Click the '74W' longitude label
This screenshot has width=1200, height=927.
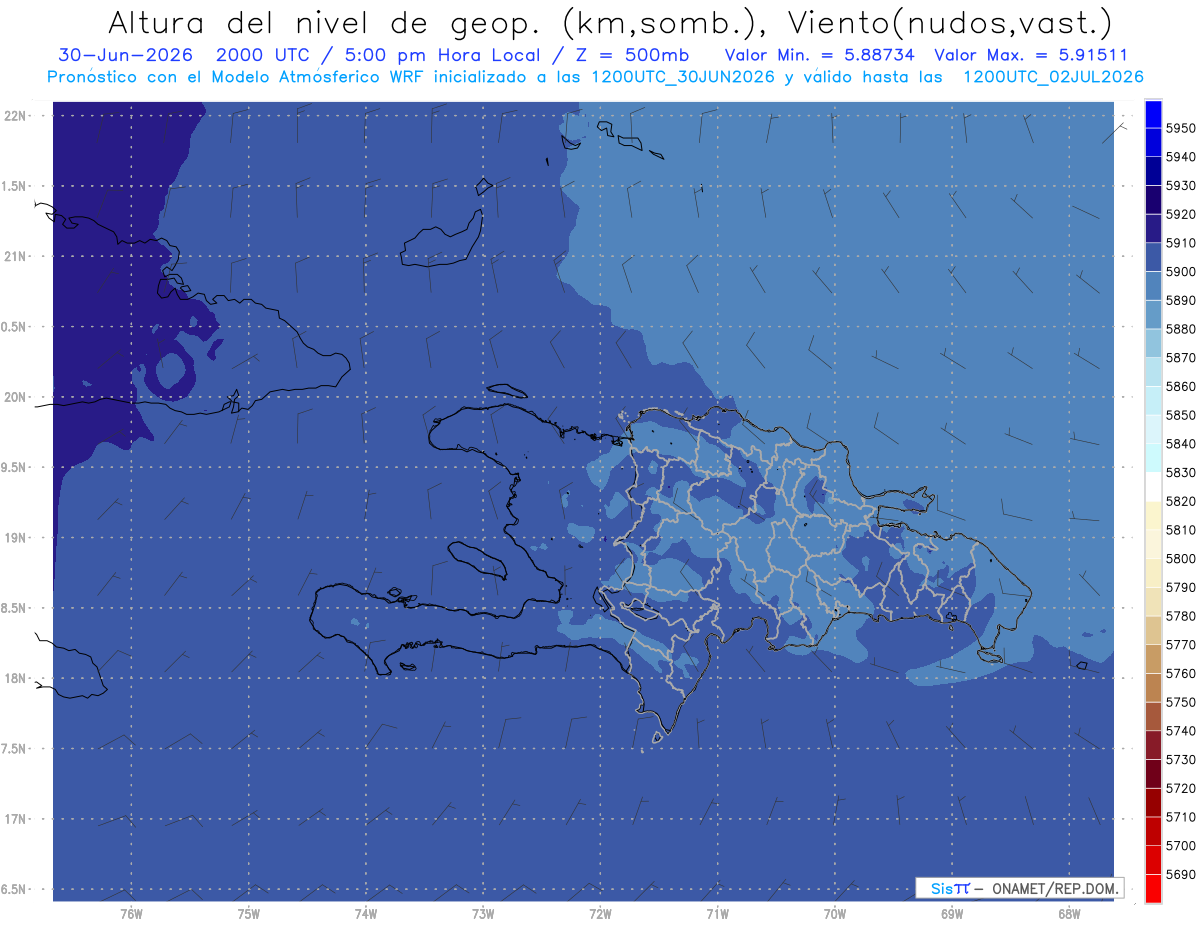click(x=366, y=913)
